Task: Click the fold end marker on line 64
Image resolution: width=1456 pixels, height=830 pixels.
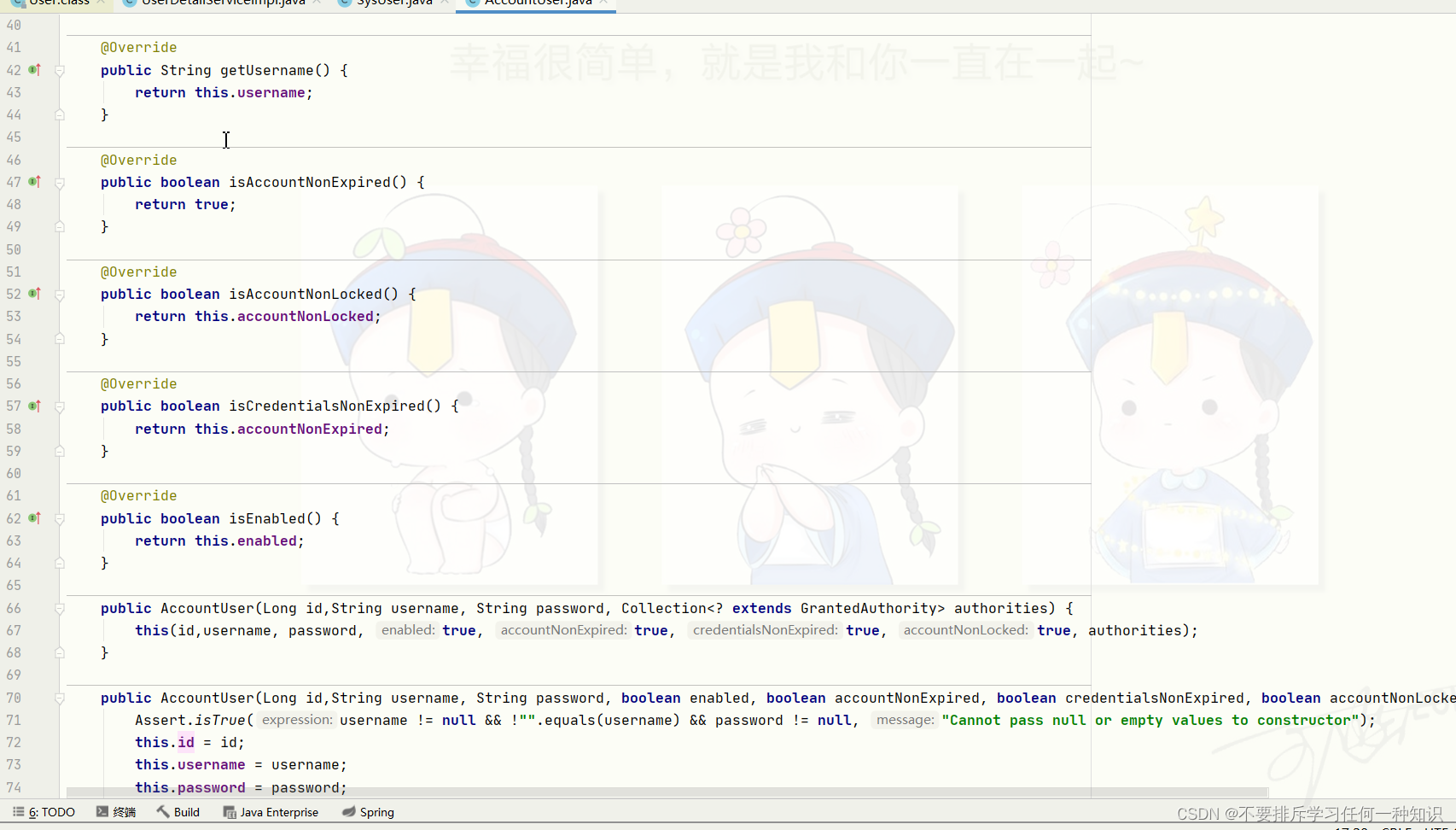Action: 60,563
